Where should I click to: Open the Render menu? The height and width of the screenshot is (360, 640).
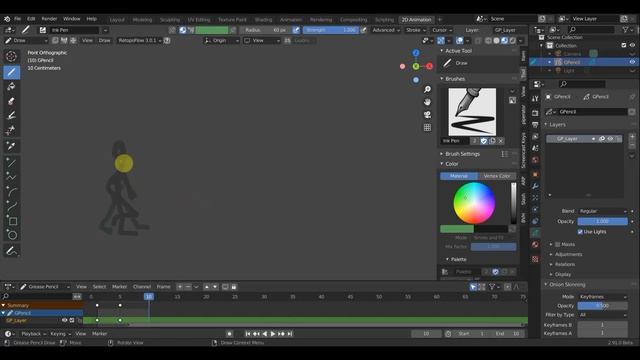click(49, 19)
